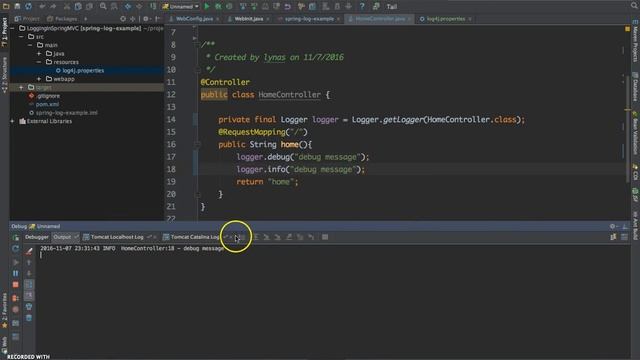Click the Clear All eraser icon in console

pos(29,251)
